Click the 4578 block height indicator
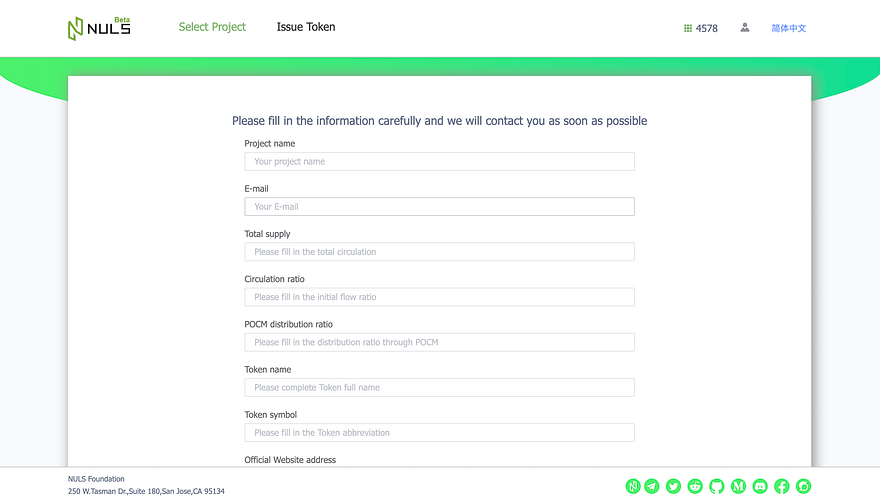Image resolution: width=880 pixels, height=503 pixels. [700, 28]
